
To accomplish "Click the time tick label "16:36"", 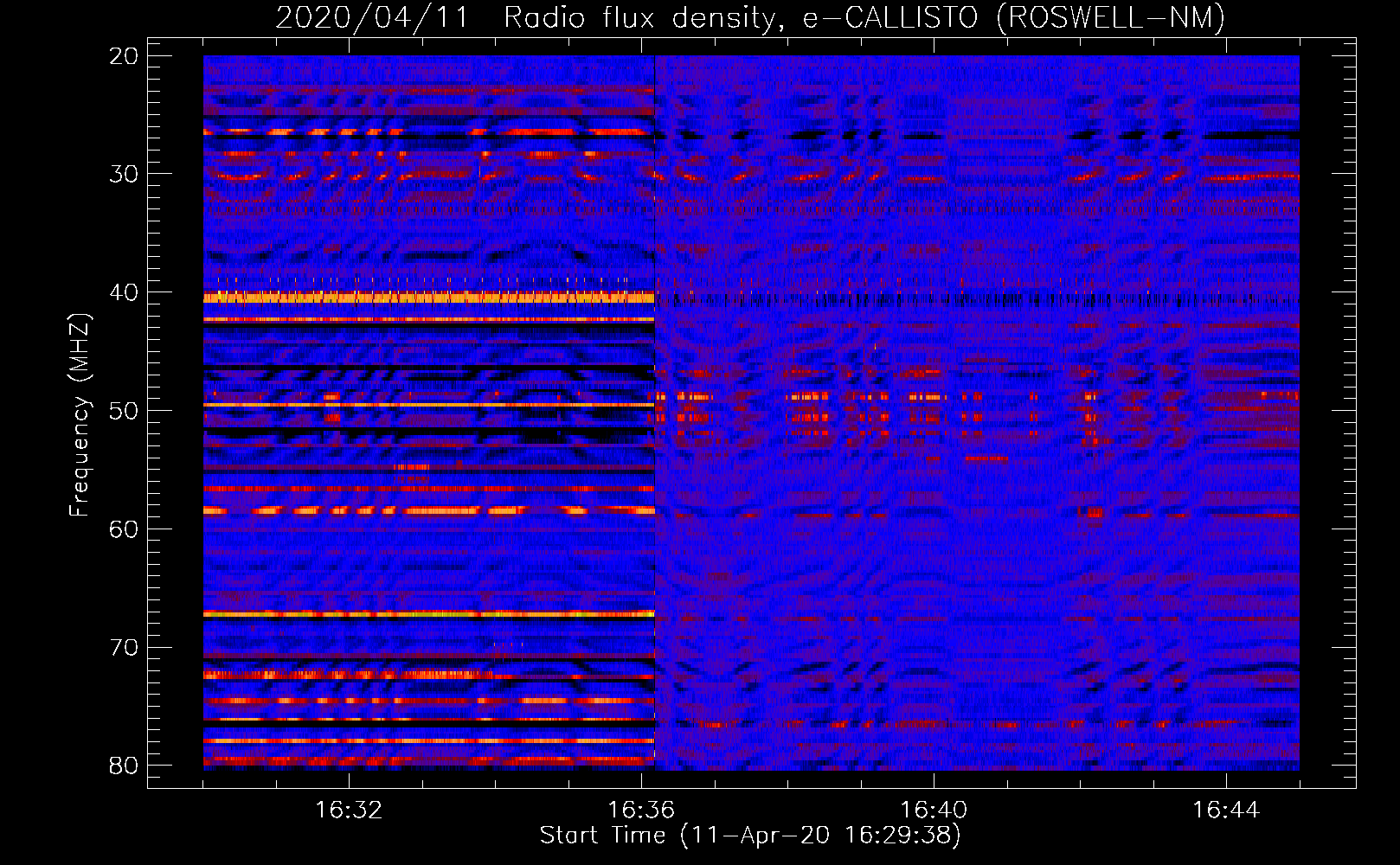I will click(x=641, y=811).
